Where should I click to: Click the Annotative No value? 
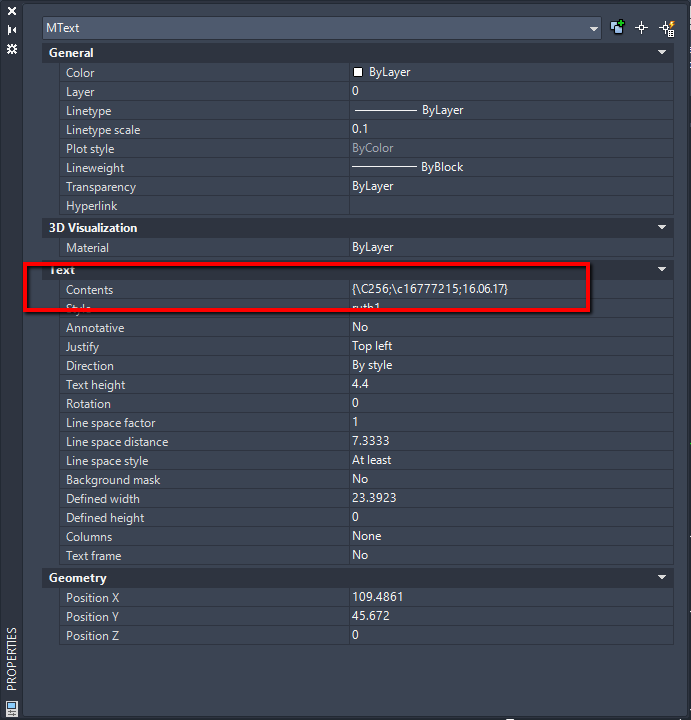tap(360, 327)
